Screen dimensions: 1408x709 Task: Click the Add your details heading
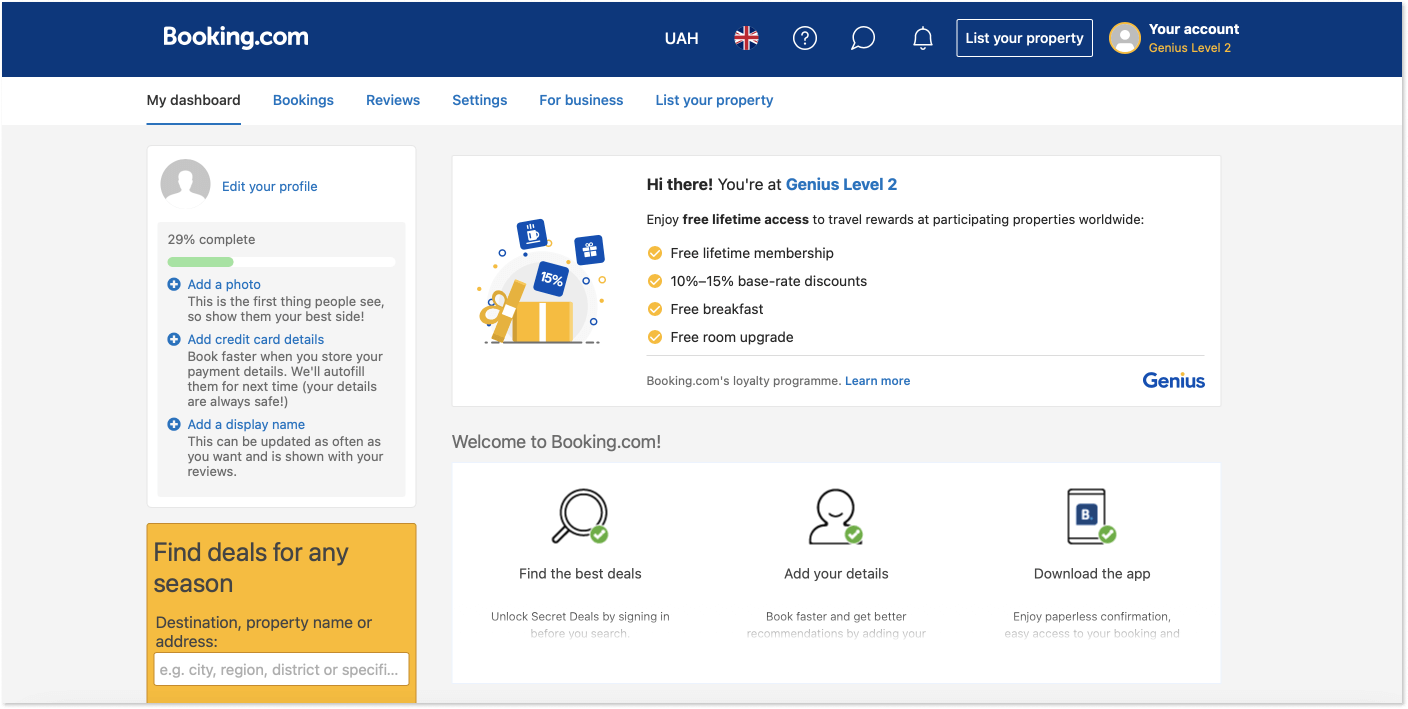836,574
